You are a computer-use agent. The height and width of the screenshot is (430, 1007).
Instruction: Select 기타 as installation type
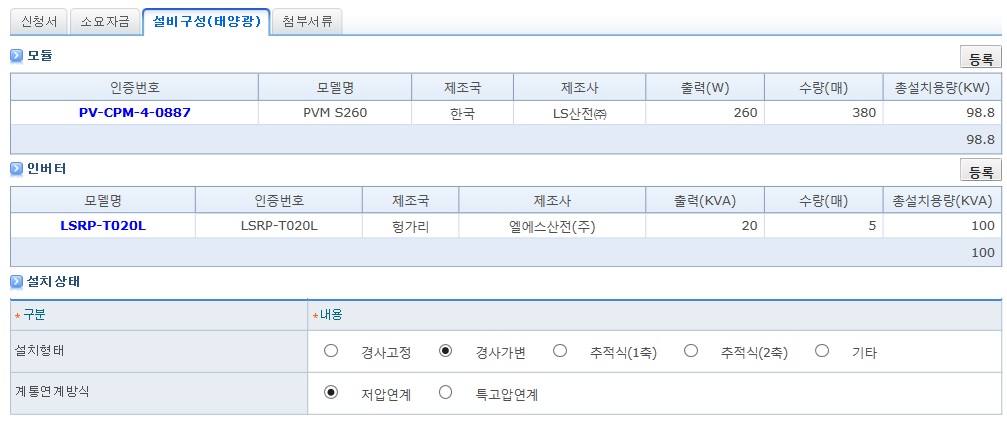(822, 351)
